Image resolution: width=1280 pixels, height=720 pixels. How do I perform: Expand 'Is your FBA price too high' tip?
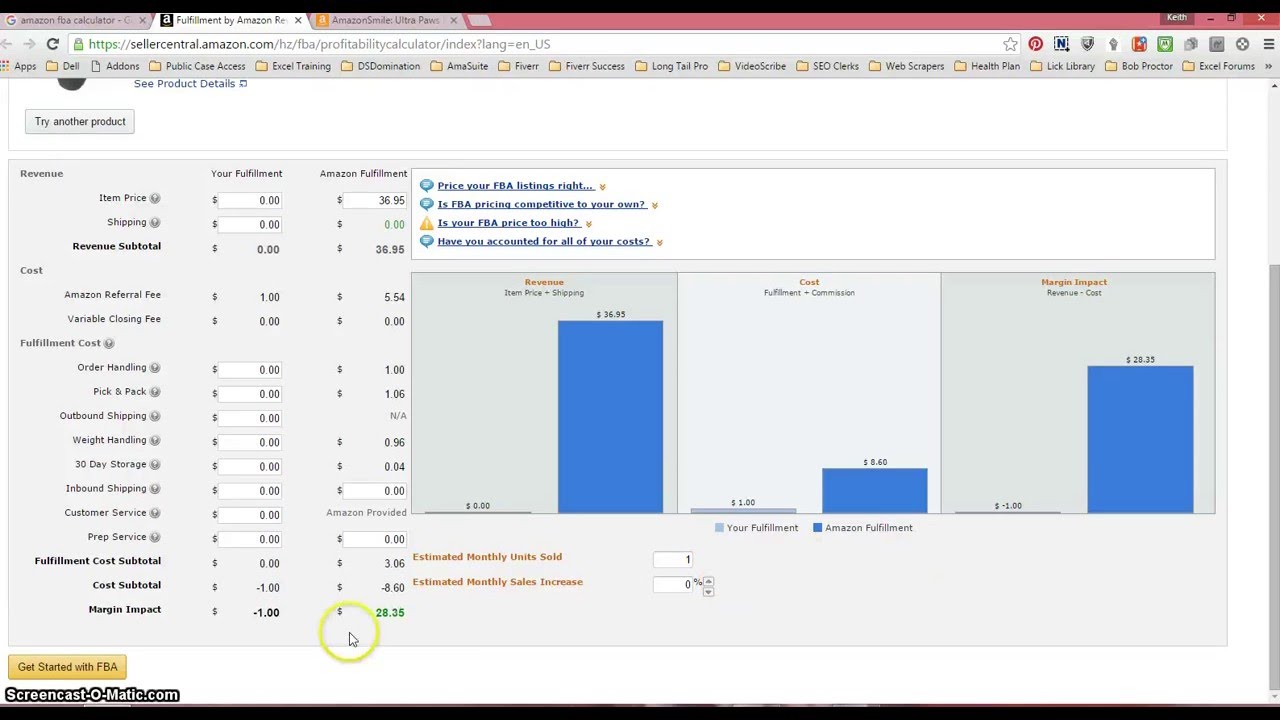pos(588,224)
